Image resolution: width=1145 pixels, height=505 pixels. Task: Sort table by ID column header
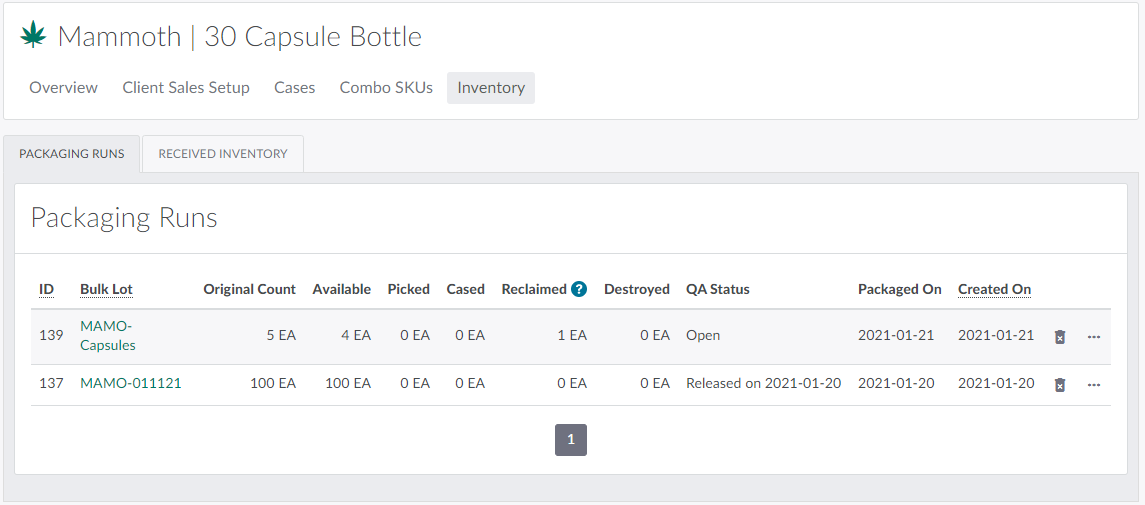point(46,289)
